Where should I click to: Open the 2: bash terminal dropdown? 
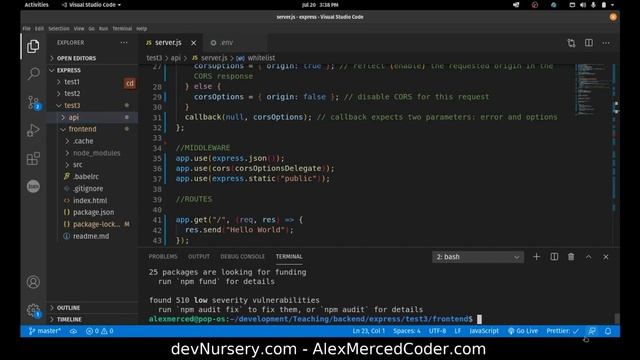click(x=478, y=257)
